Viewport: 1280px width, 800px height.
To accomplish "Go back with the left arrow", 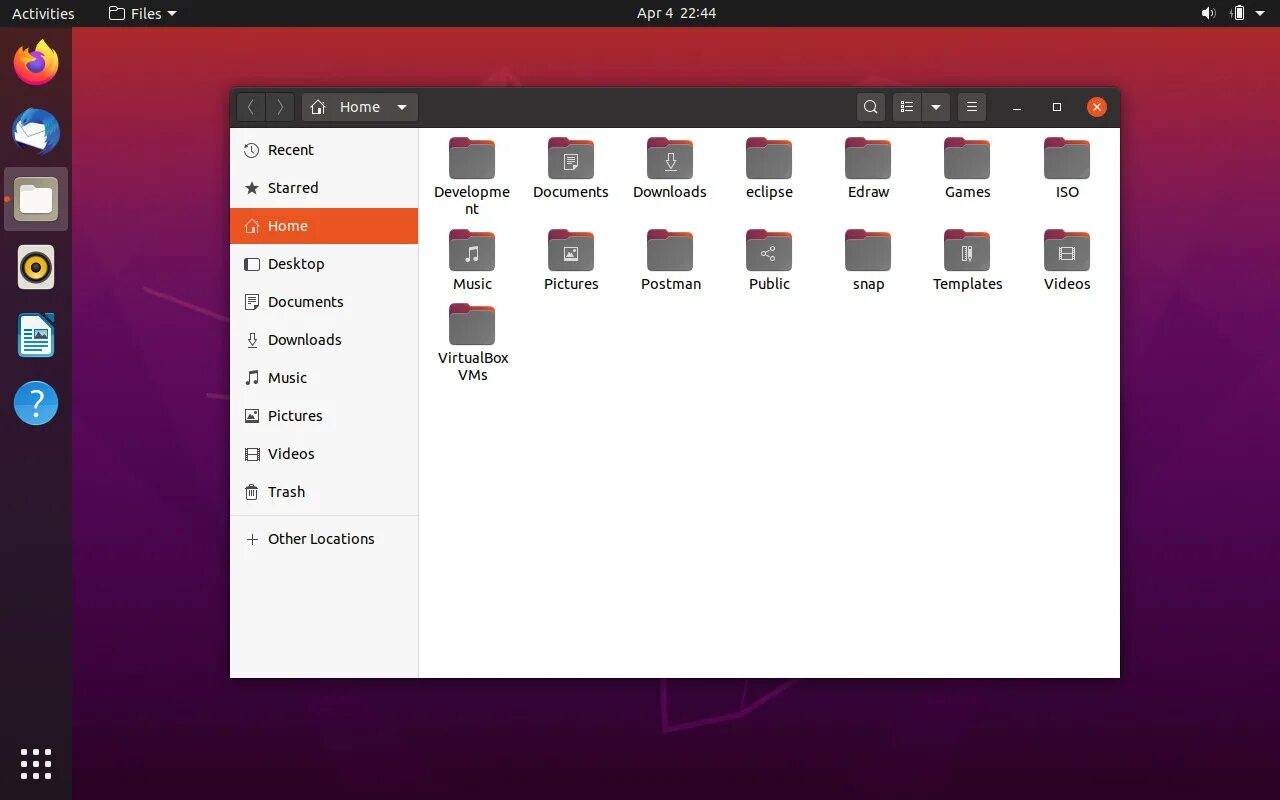I will tap(251, 107).
